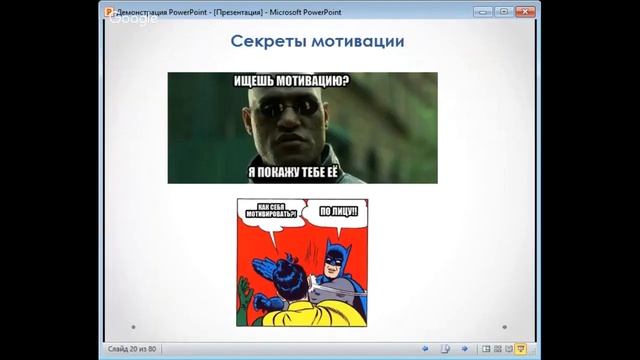The width and height of the screenshot is (640, 360).
Task: Click the speech bubble 'ПО ЛИЦУ!!'
Action: coord(338,211)
